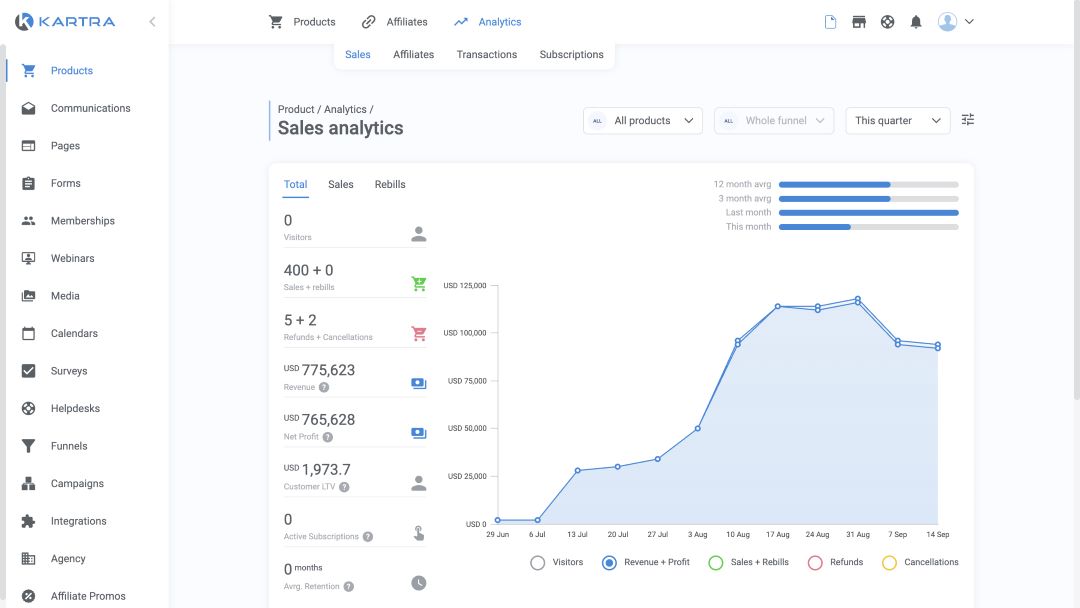Open the notification bell icon
The height and width of the screenshot is (608, 1080).
(x=916, y=22)
